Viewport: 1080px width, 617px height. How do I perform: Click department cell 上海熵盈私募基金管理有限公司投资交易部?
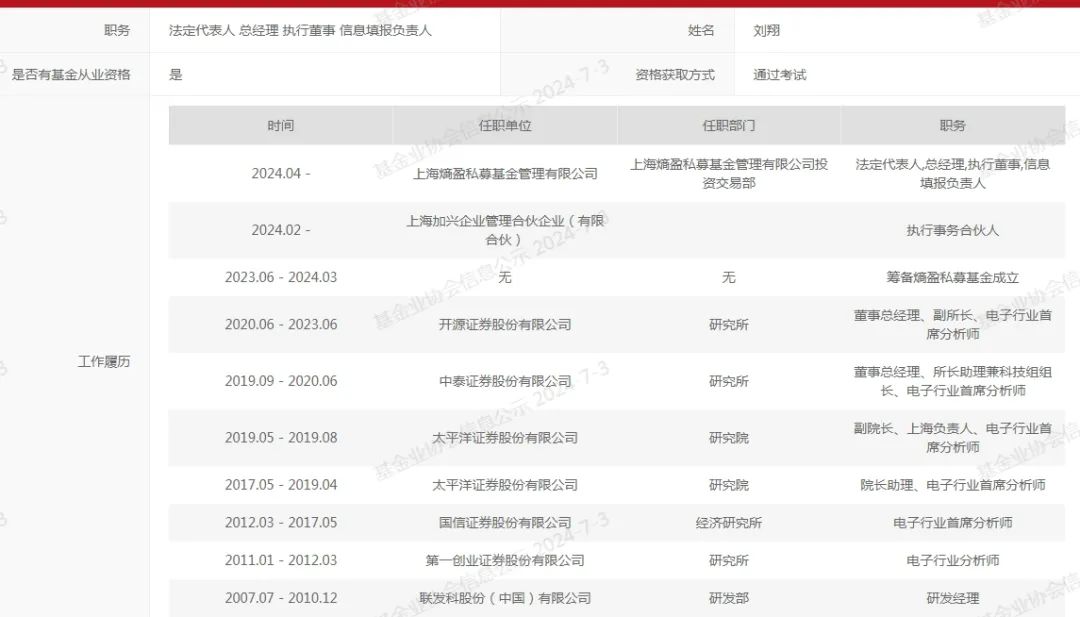[729, 174]
